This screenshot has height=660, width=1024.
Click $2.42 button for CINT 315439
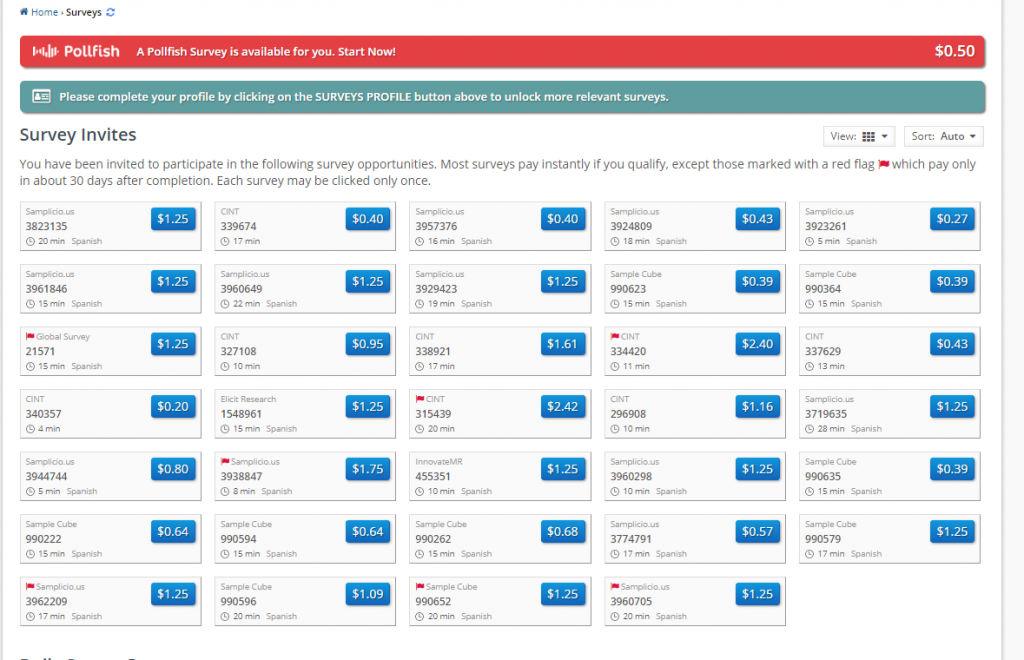pyautogui.click(x=562, y=407)
